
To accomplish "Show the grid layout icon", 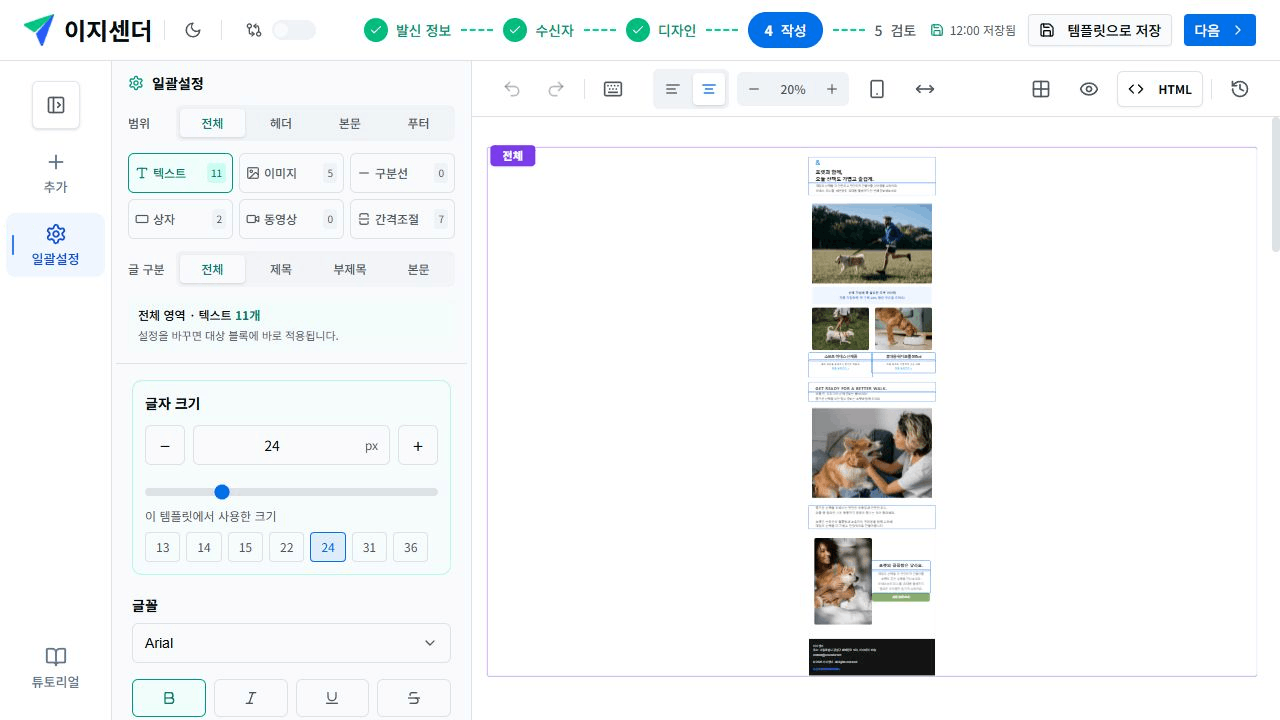I will (x=1041, y=89).
